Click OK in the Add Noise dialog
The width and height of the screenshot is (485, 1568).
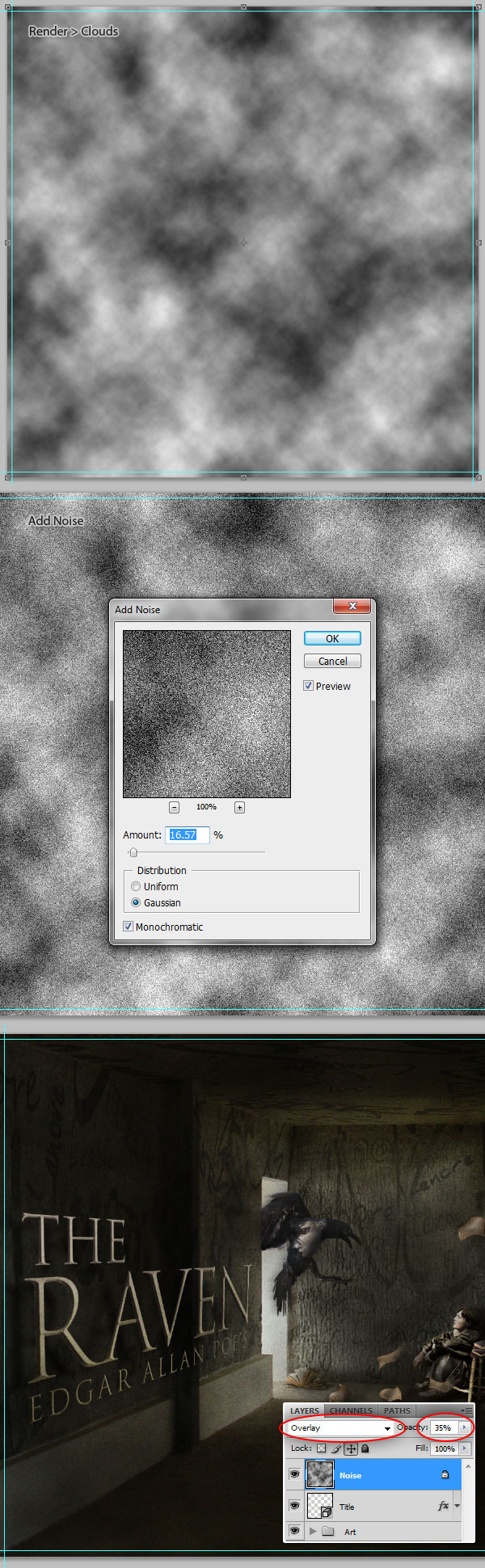[x=332, y=638]
